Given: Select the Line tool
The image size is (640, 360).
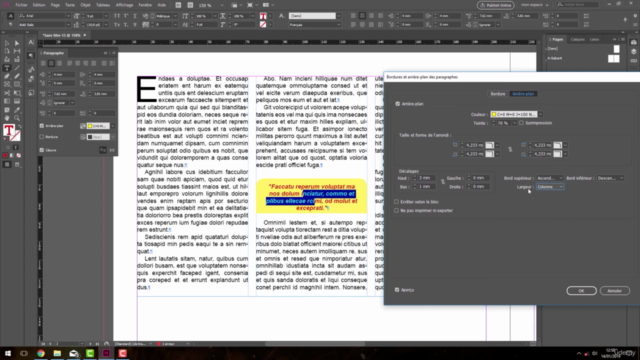Looking at the screenshot, I should (x=17, y=68).
